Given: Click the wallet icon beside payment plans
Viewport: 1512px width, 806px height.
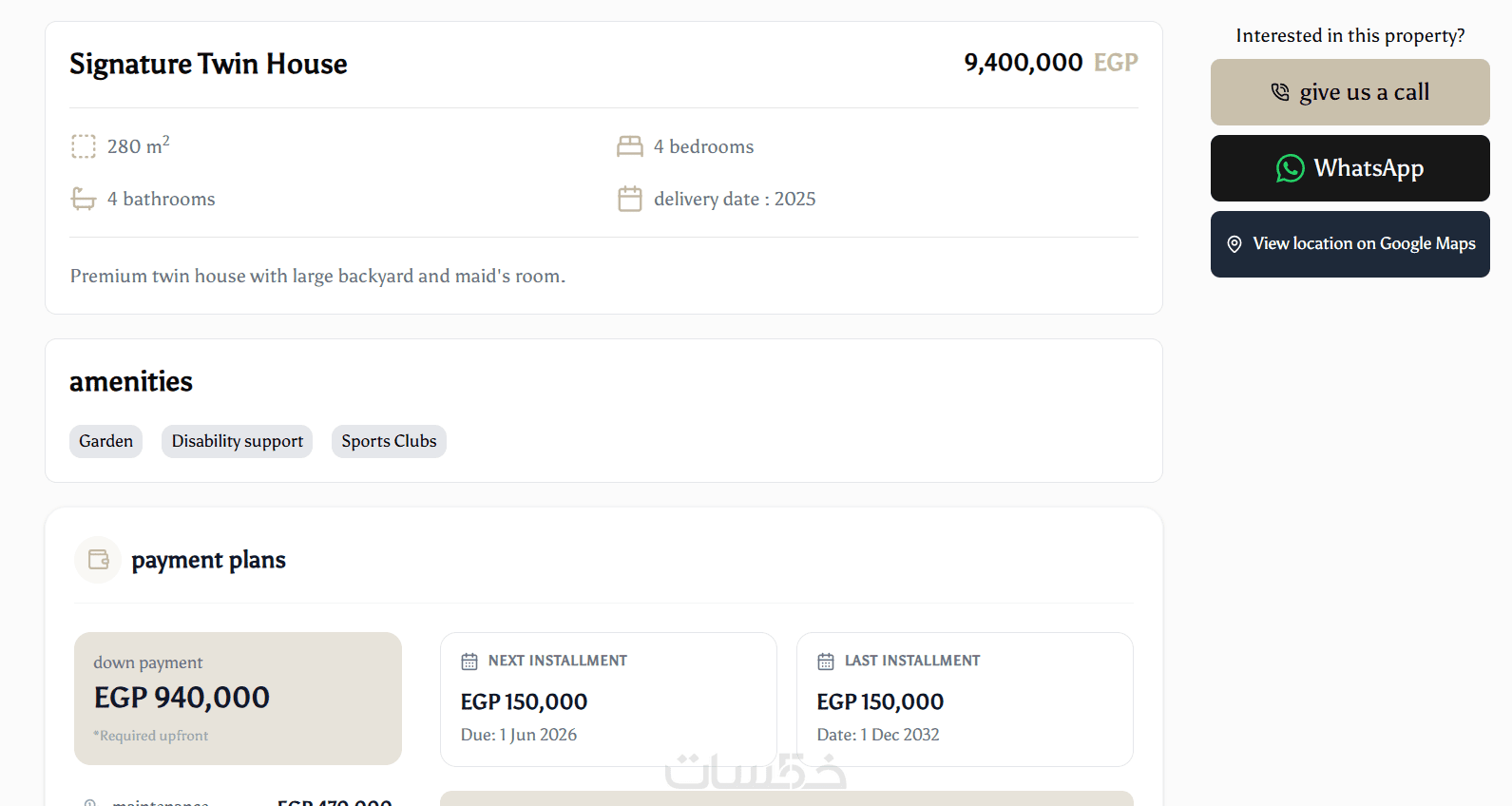Looking at the screenshot, I should click(99, 560).
